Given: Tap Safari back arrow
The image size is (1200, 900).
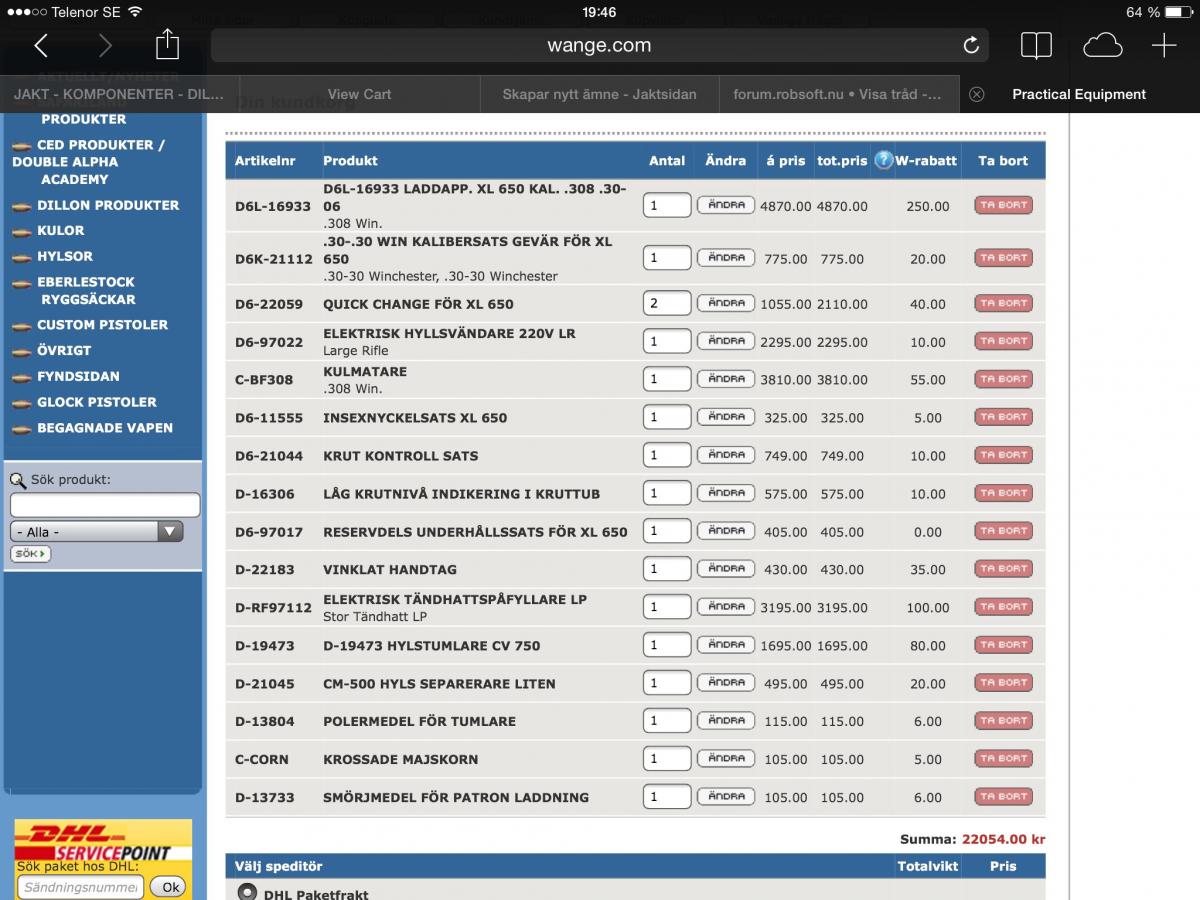Looking at the screenshot, I should 41,45.
